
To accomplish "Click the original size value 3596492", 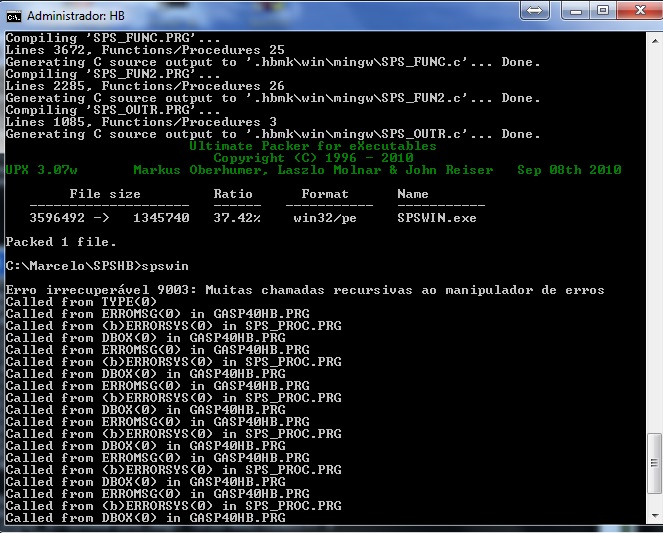I will pos(57,218).
